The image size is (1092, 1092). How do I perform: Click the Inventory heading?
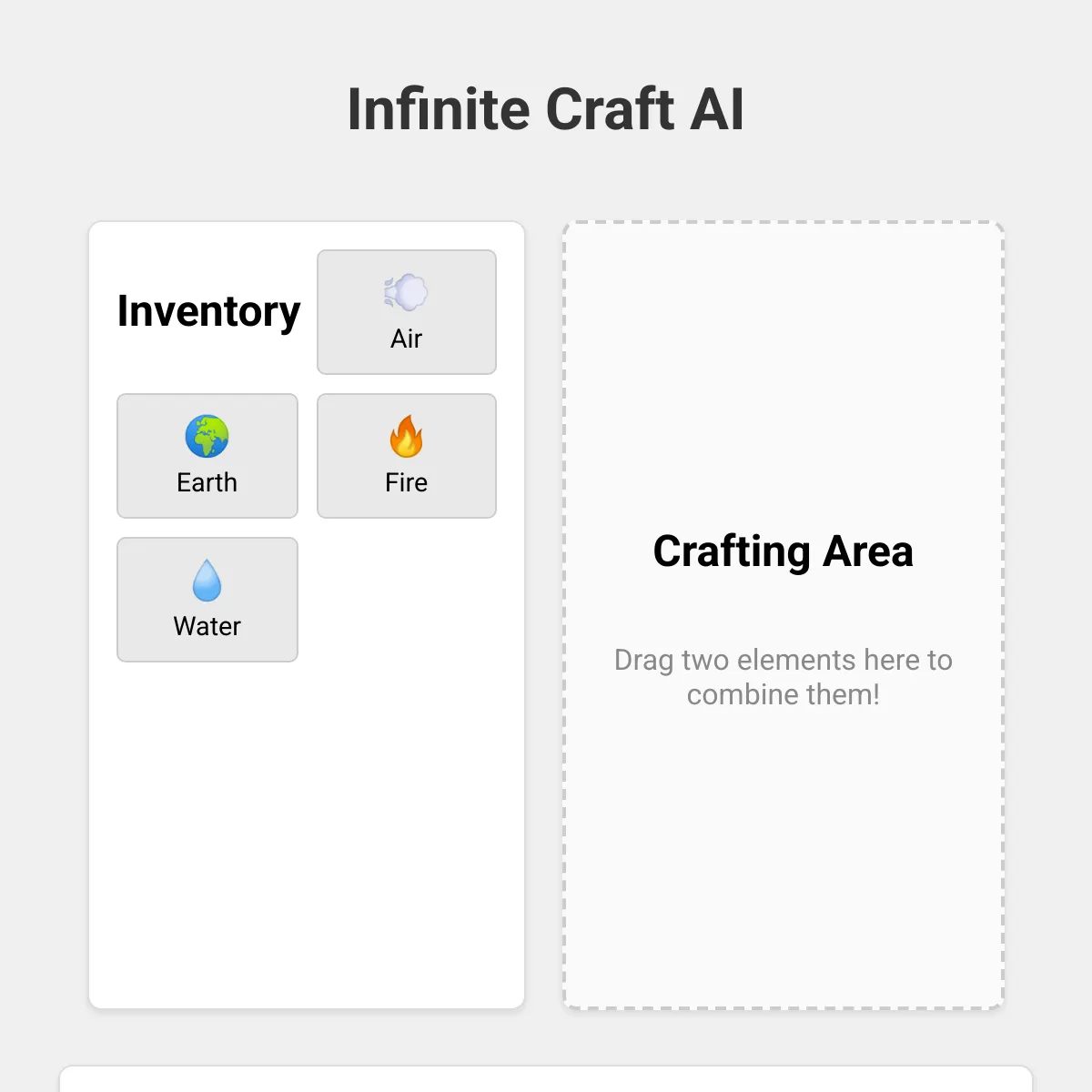coord(208,311)
